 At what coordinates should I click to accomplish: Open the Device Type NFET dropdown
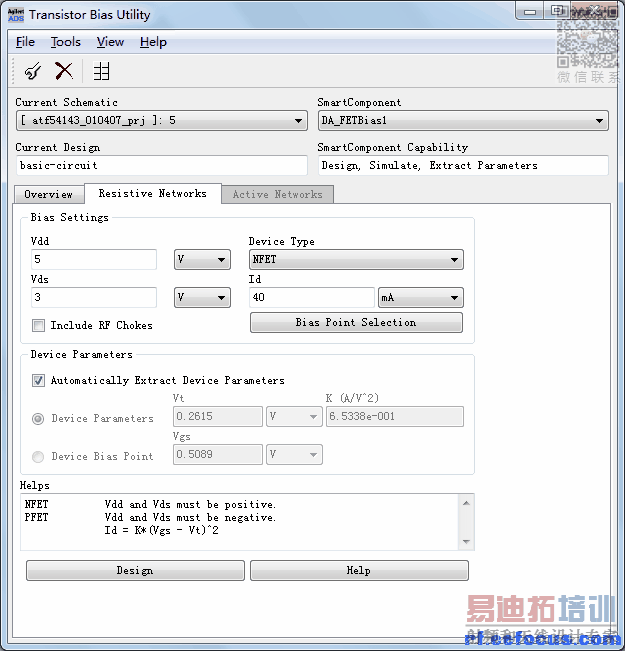pos(356,259)
